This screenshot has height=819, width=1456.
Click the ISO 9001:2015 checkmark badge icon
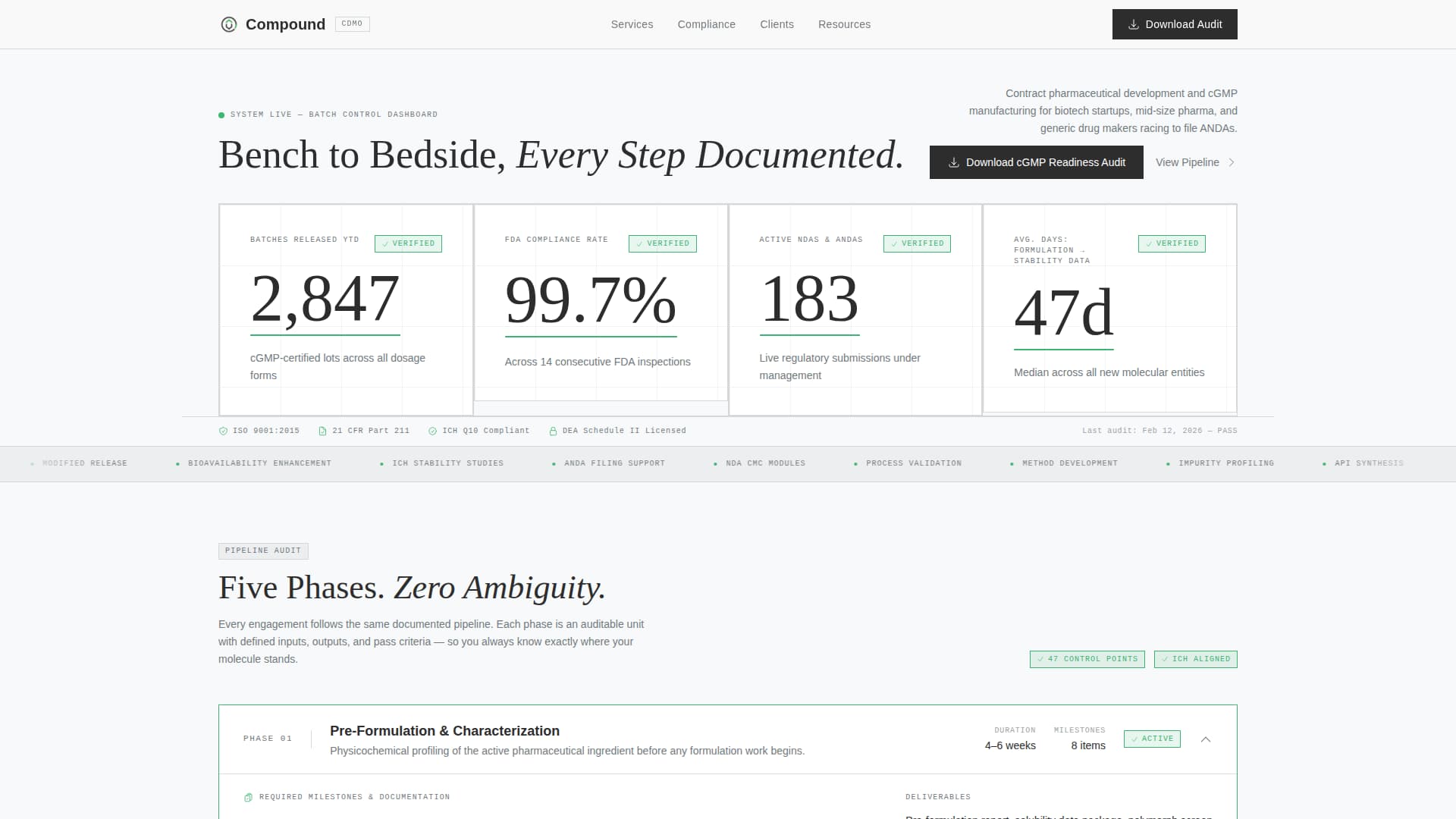[224, 430]
